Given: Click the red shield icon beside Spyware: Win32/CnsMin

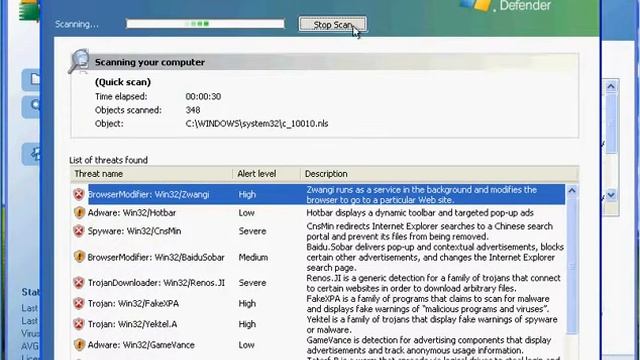Looking at the screenshot, I should 79,231.
